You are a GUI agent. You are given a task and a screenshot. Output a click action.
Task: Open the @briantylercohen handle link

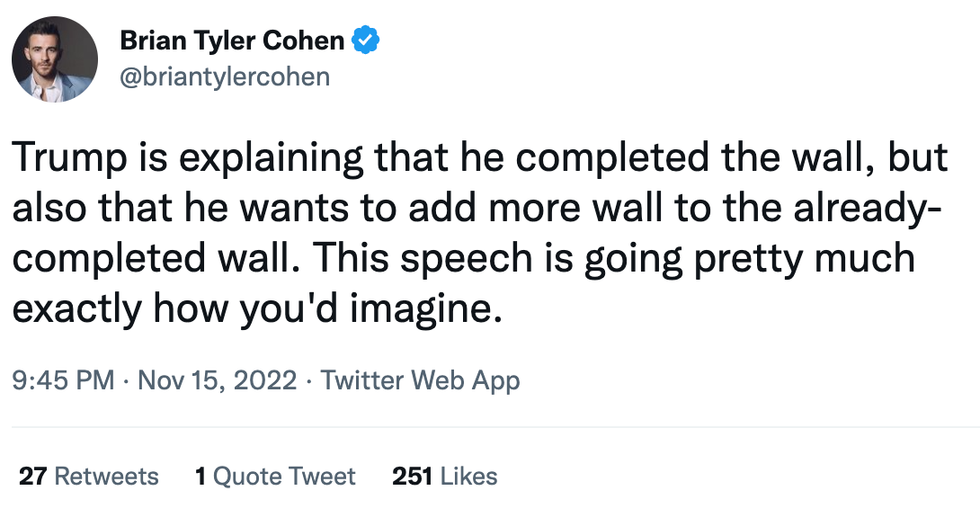tap(224, 76)
